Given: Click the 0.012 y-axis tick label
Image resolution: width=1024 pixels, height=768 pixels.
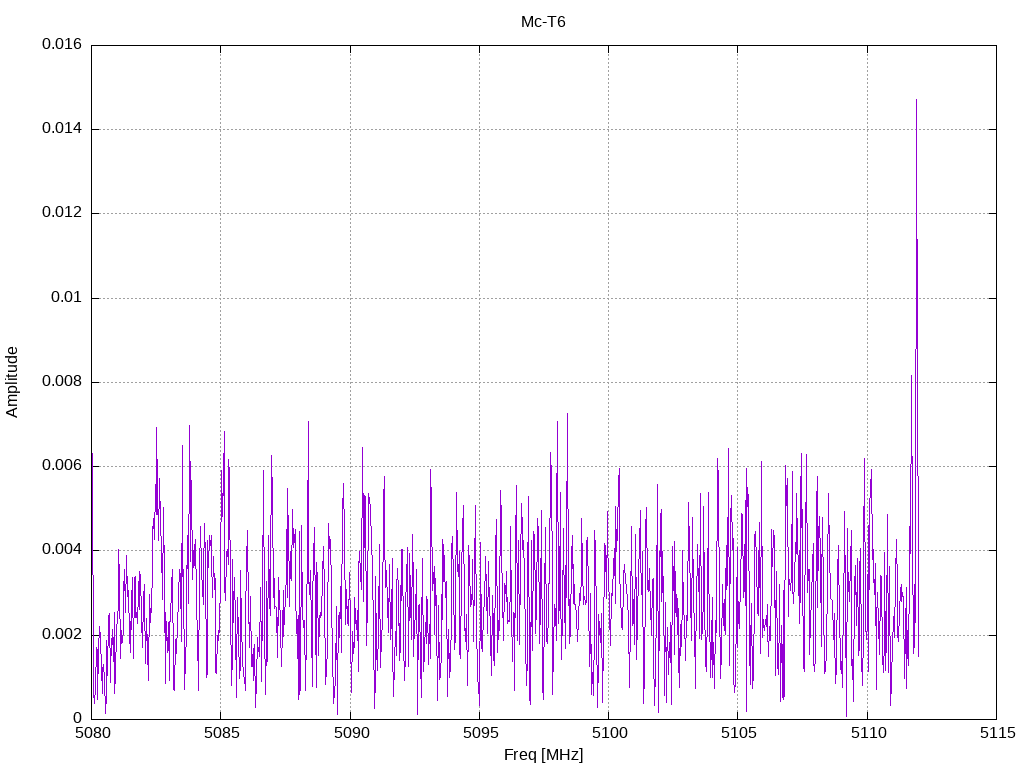Looking at the screenshot, I should 61,213.
